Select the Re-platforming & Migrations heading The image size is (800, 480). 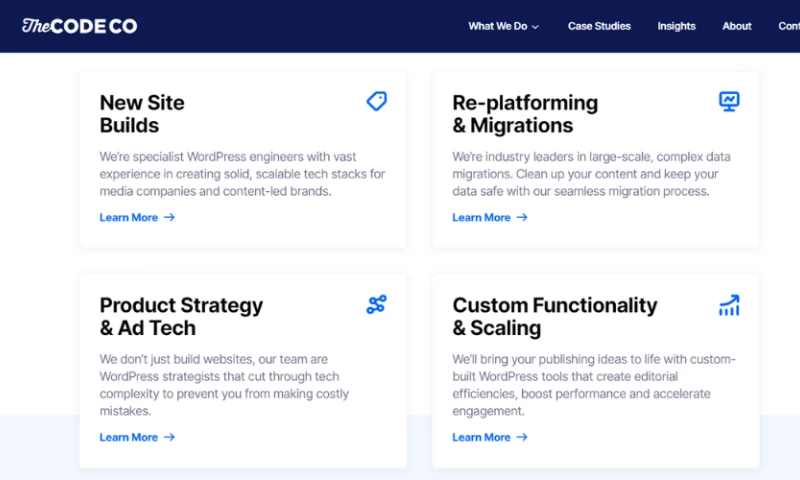click(x=525, y=114)
